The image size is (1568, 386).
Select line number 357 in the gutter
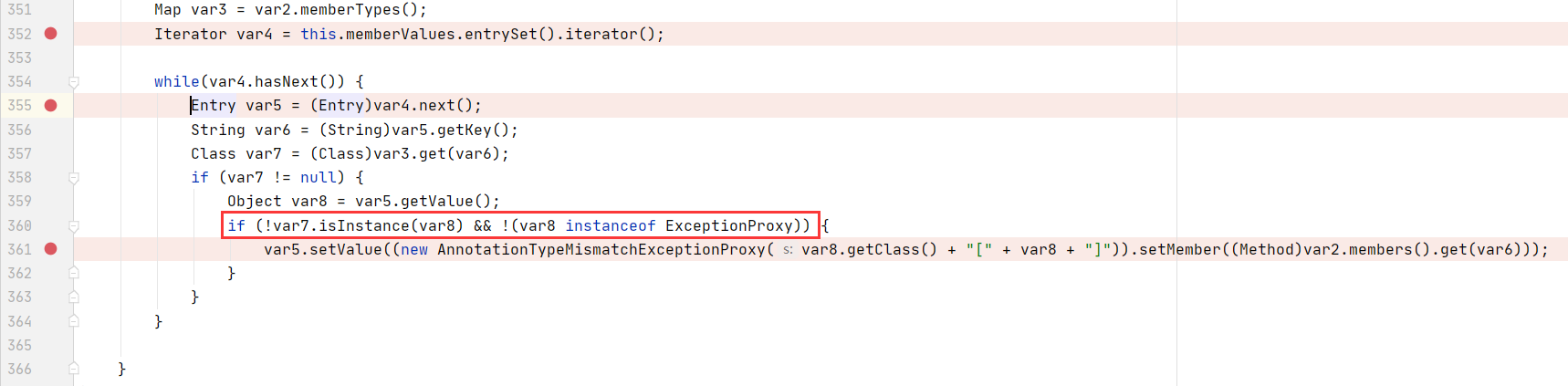[19, 153]
